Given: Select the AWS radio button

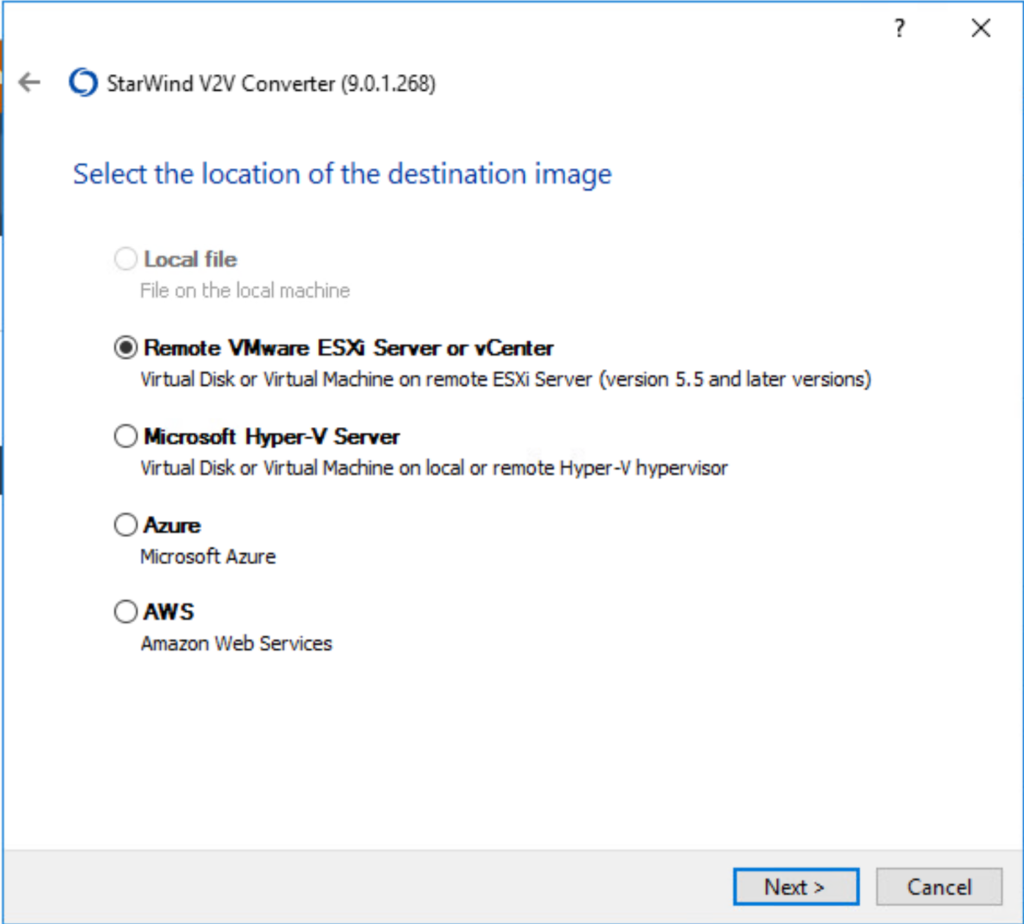Looking at the screenshot, I should point(125,612).
